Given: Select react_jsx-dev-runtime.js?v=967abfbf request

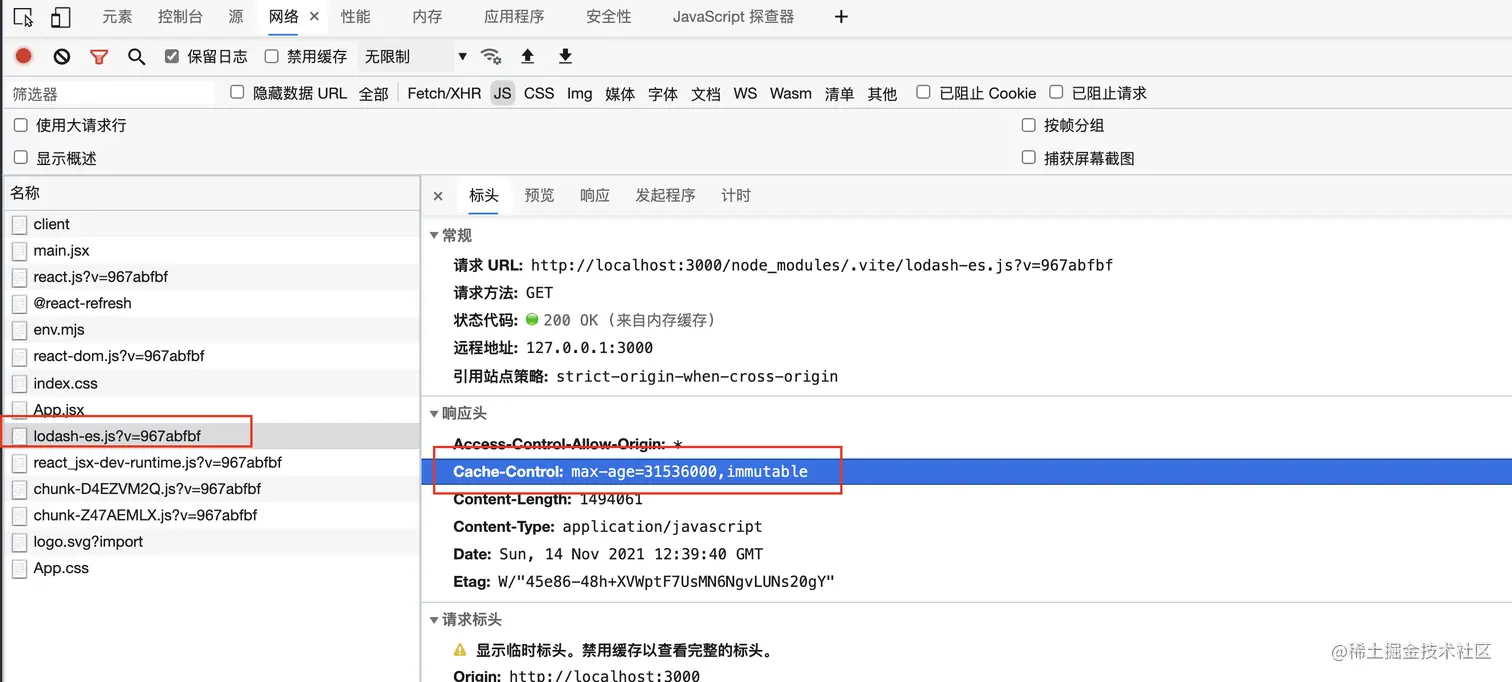Looking at the screenshot, I should click(x=210, y=463).
